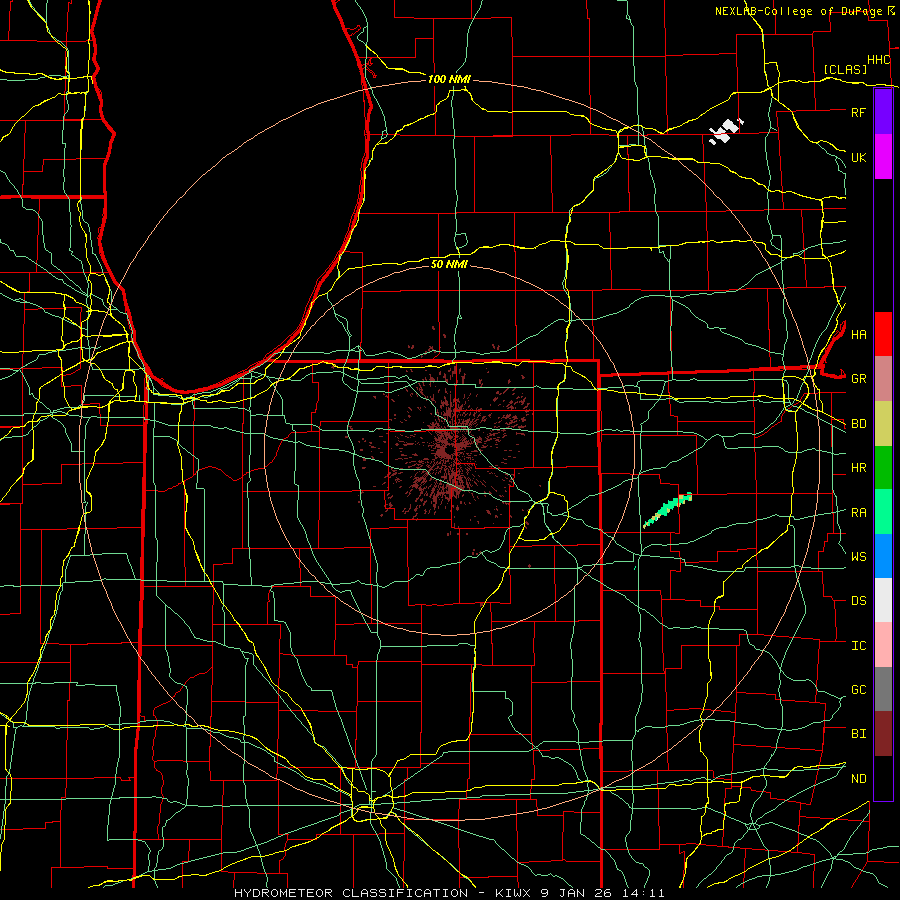Viewport: 900px width, 900px height.
Task: Click the BI legend label
Action: (859, 734)
